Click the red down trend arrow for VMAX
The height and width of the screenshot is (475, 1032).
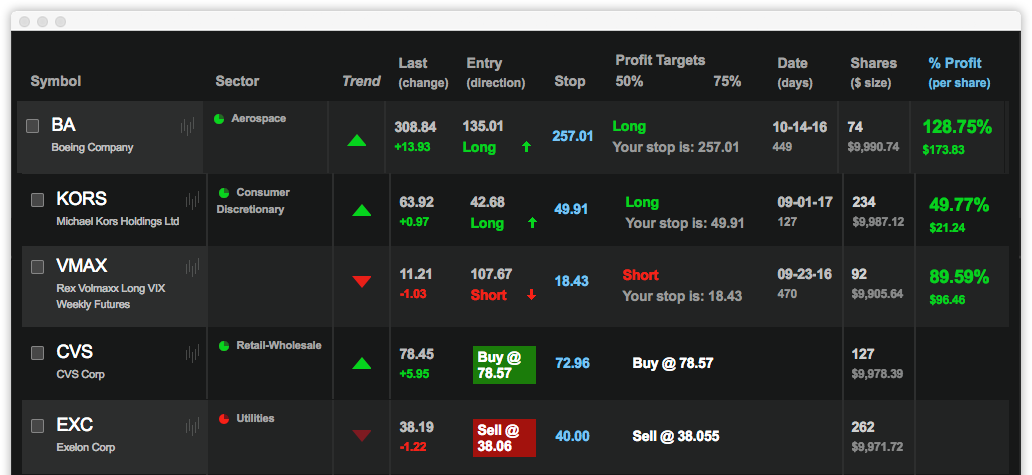(x=362, y=282)
